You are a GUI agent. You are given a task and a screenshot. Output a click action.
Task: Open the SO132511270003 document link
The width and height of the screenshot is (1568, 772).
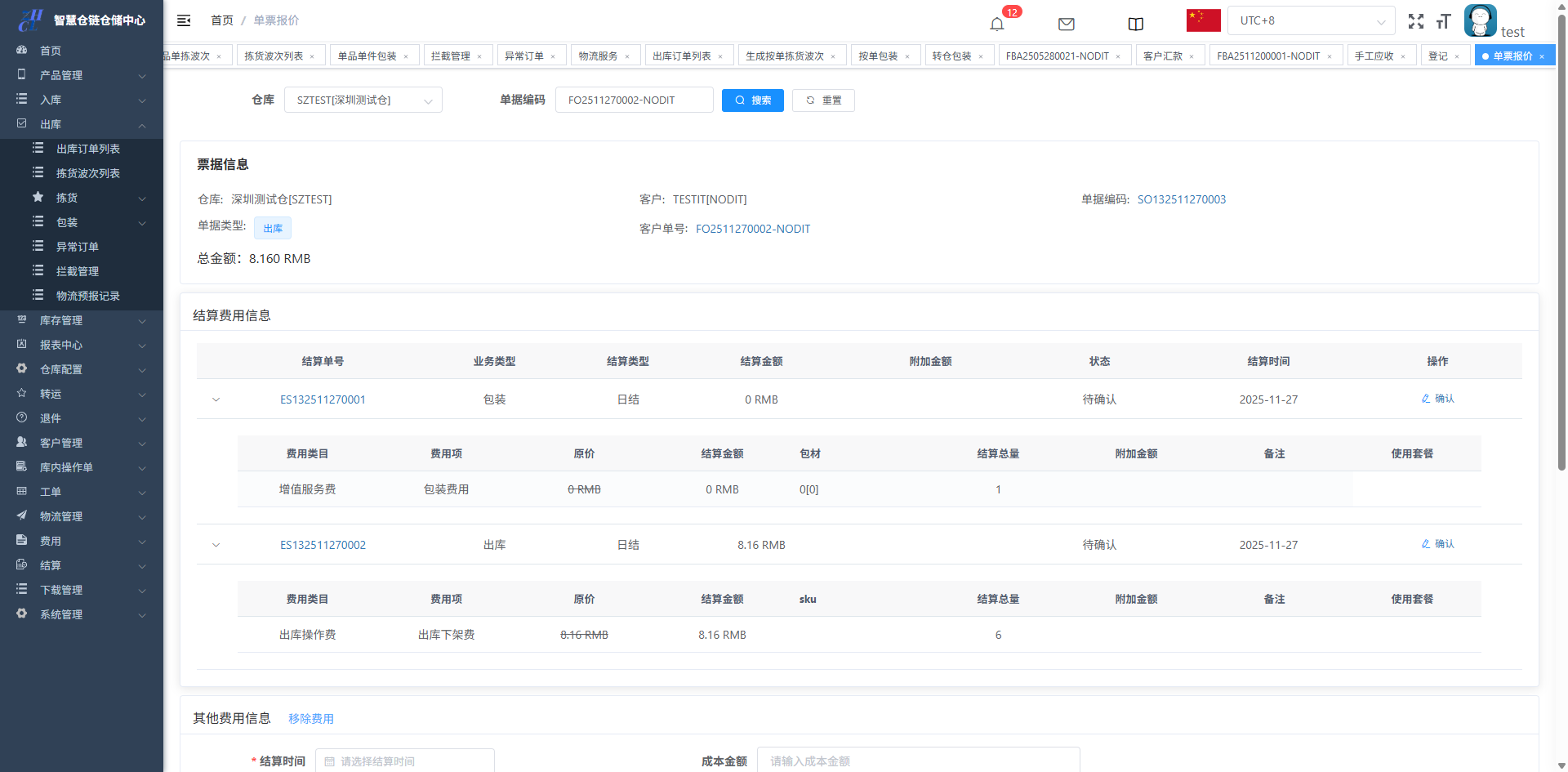click(x=1181, y=199)
